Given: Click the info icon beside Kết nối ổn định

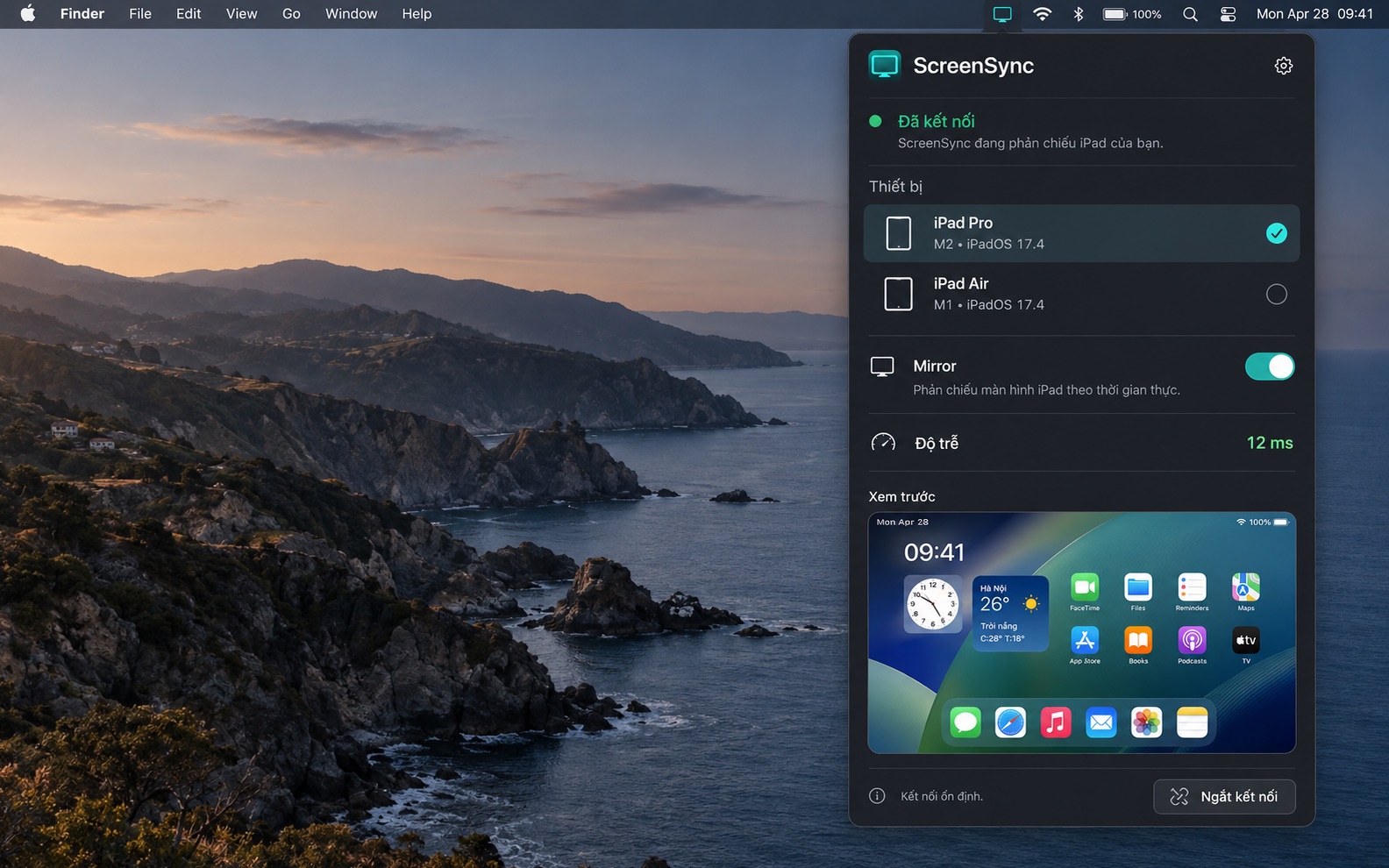Looking at the screenshot, I should 877,796.
